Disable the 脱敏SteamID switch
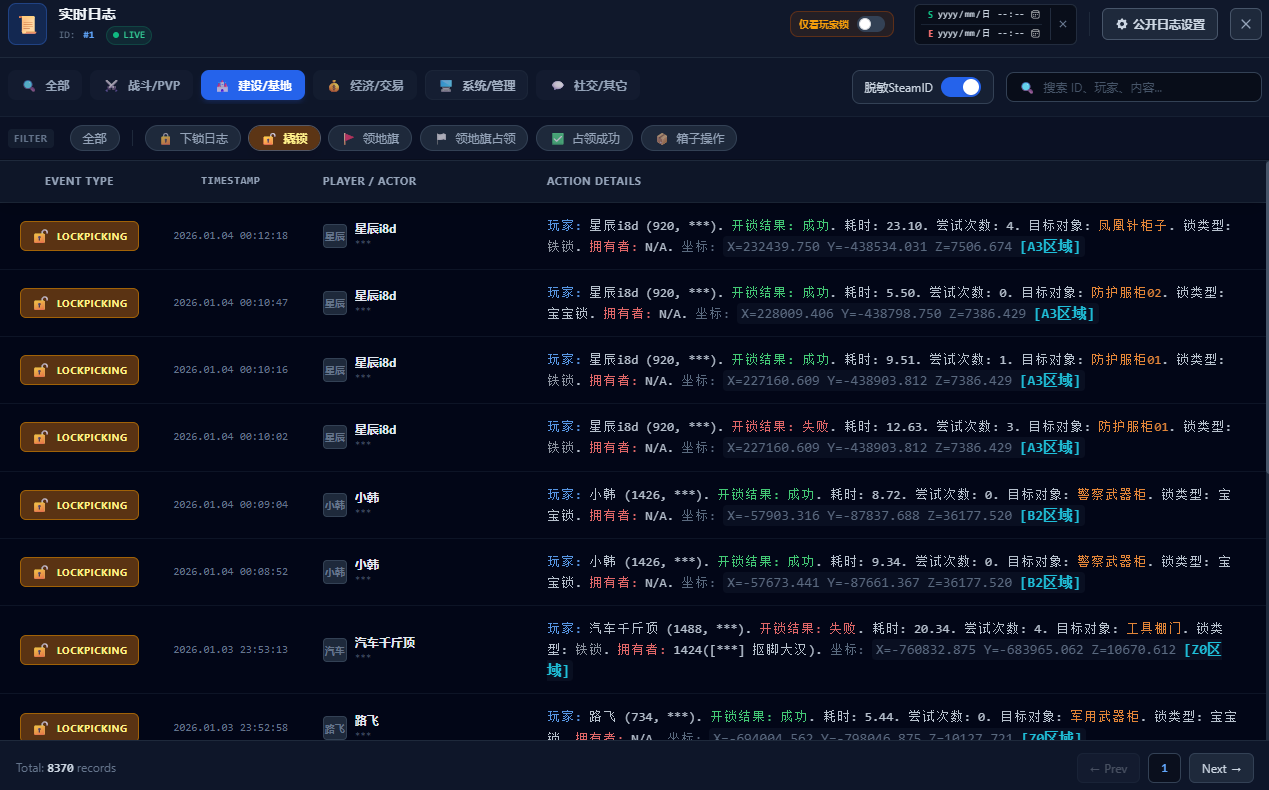The width and height of the screenshot is (1269, 790). coord(963,87)
